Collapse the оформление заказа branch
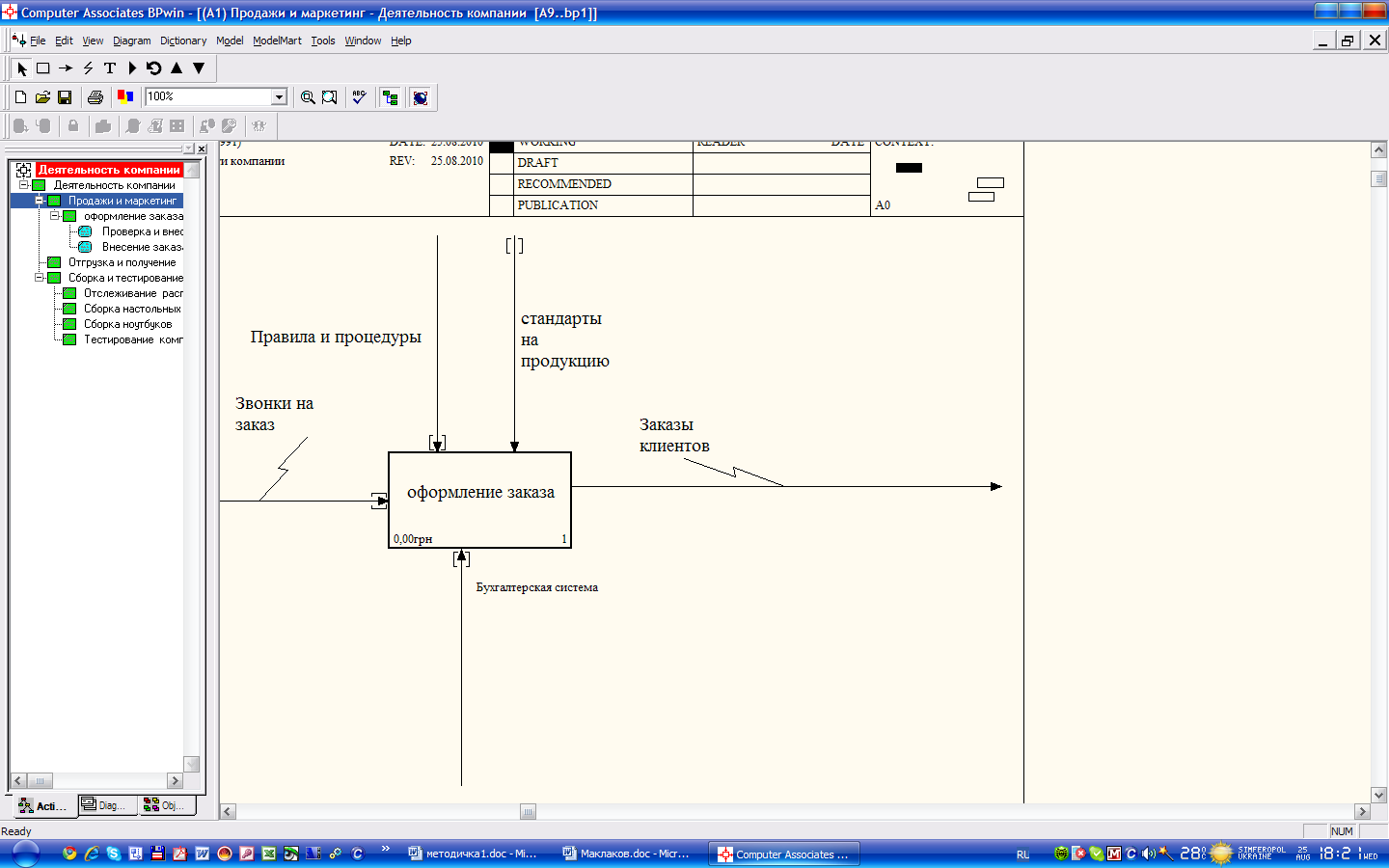 54,216
